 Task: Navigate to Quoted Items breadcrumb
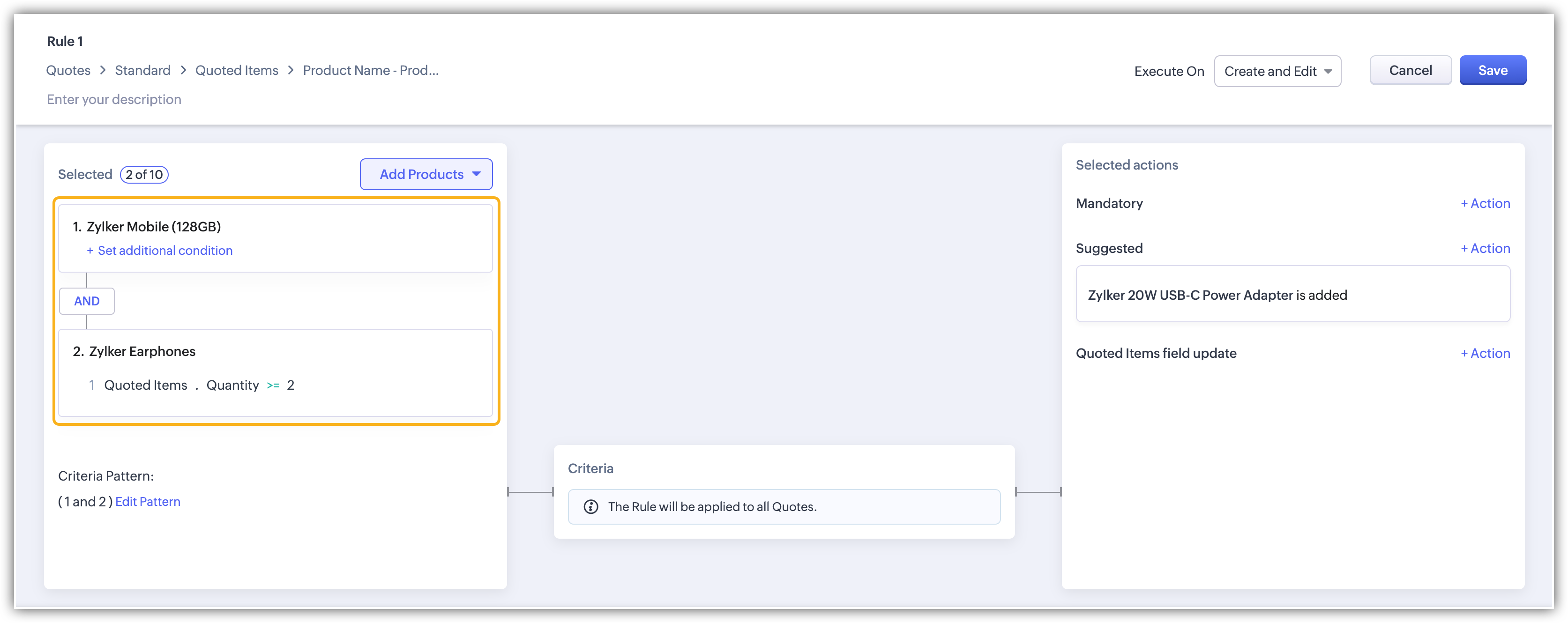click(236, 71)
